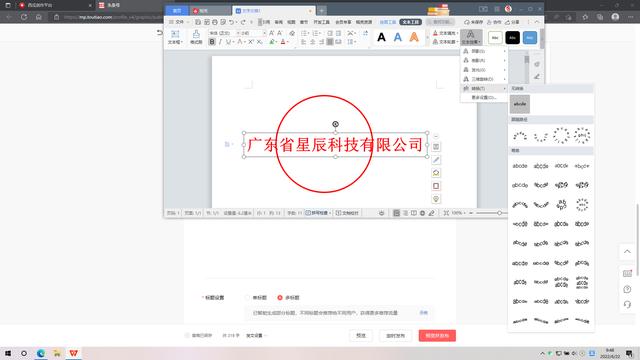This screenshot has width=640, height=360.
Task: Click the WPS icon on the taskbar
Action: tap(73, 353)
